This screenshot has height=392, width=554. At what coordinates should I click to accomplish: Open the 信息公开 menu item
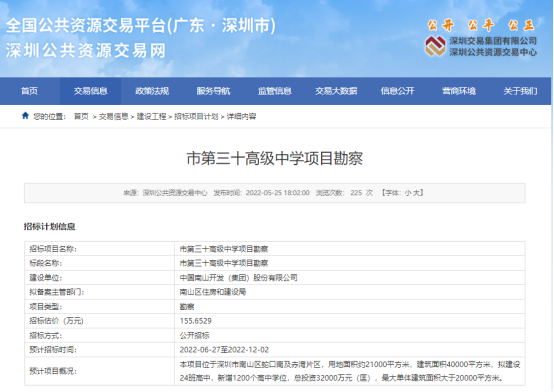pos(397,91)
